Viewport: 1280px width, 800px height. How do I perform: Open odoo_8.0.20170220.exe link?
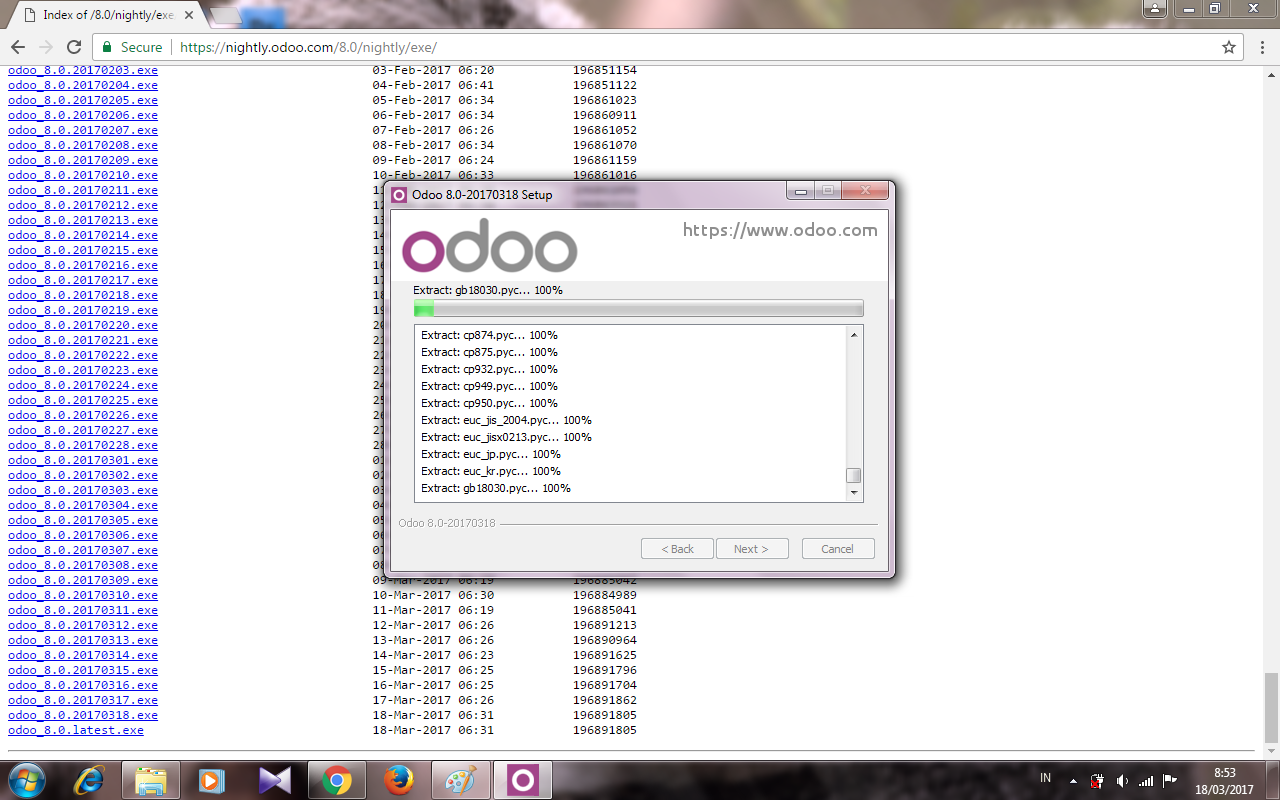pyautogui.click(x=83, y=325)
